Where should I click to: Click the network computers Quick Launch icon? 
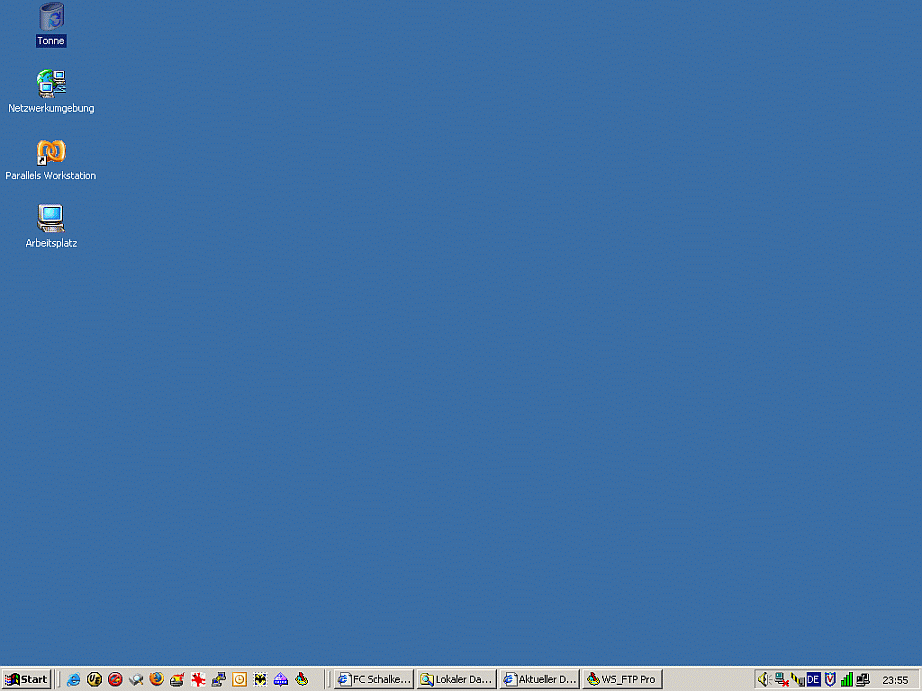[219, 679]
